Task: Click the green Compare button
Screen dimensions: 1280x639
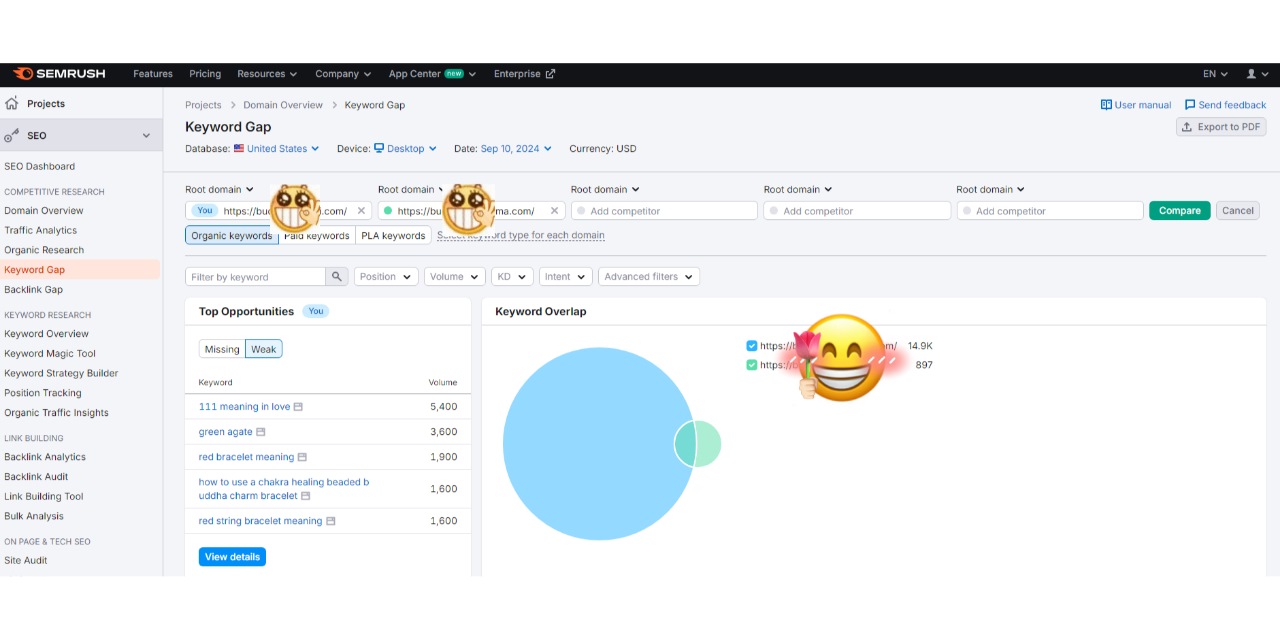Action: point(1180,211)
